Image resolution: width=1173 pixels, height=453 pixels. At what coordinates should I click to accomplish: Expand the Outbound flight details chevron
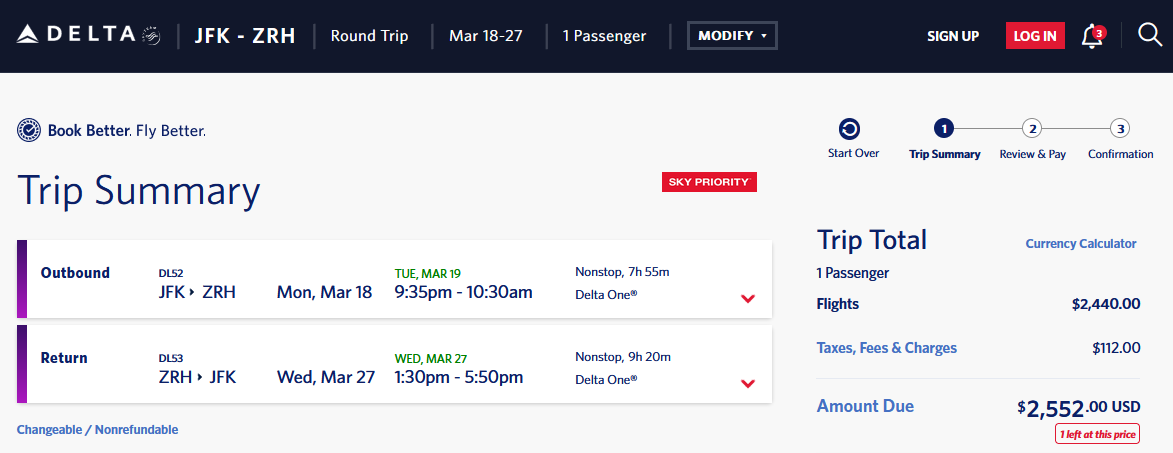coord(747,299)
